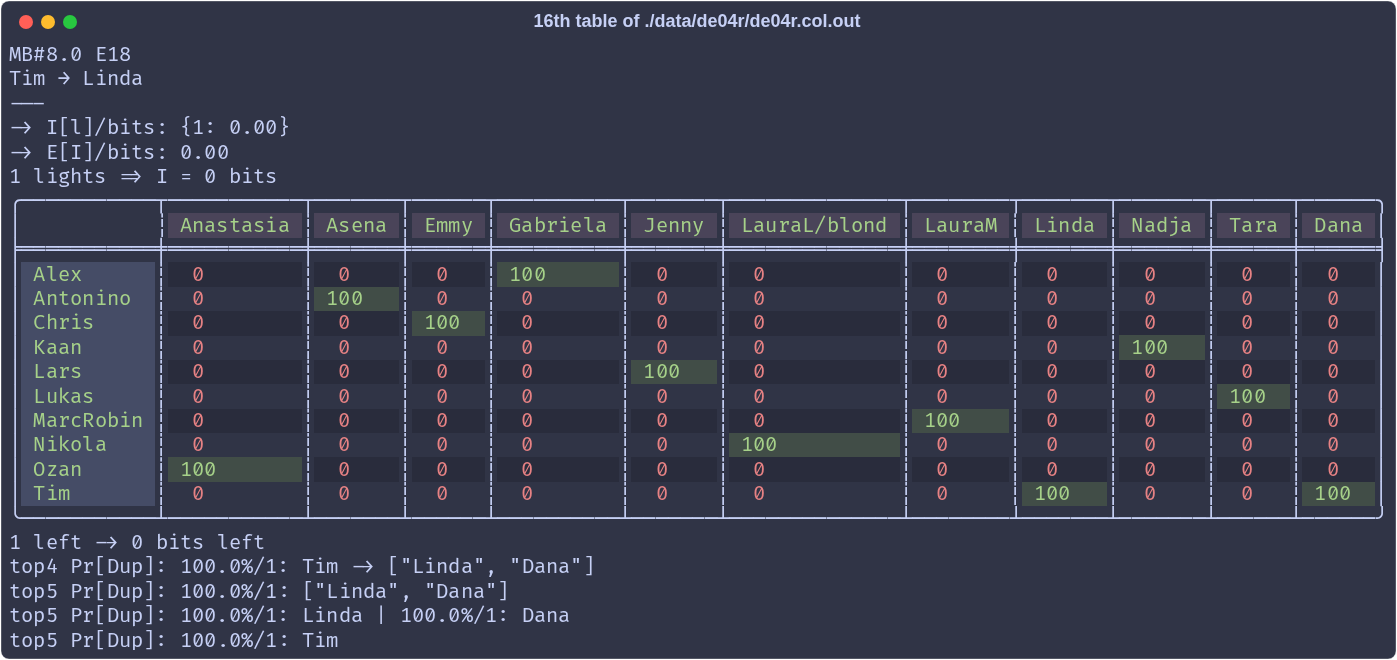Click the Kaan row label
This screenshot has width=1397, height=660.
tap(88, 347)
